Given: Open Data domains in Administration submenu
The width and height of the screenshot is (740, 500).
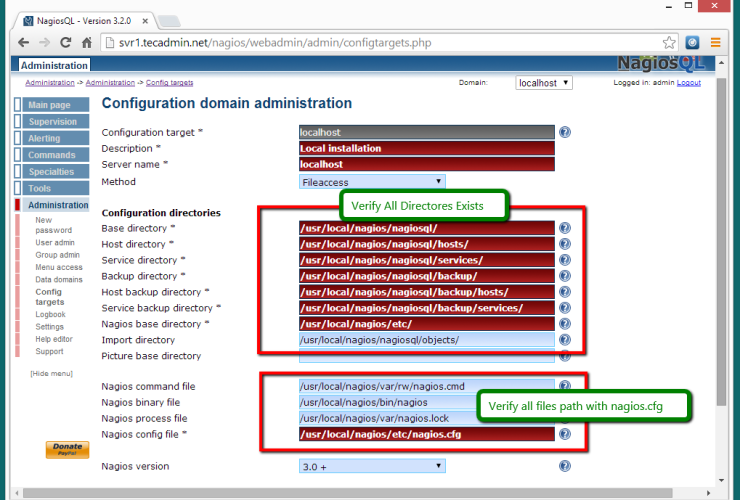Looking at the screenshot, I should click(58, 279).
